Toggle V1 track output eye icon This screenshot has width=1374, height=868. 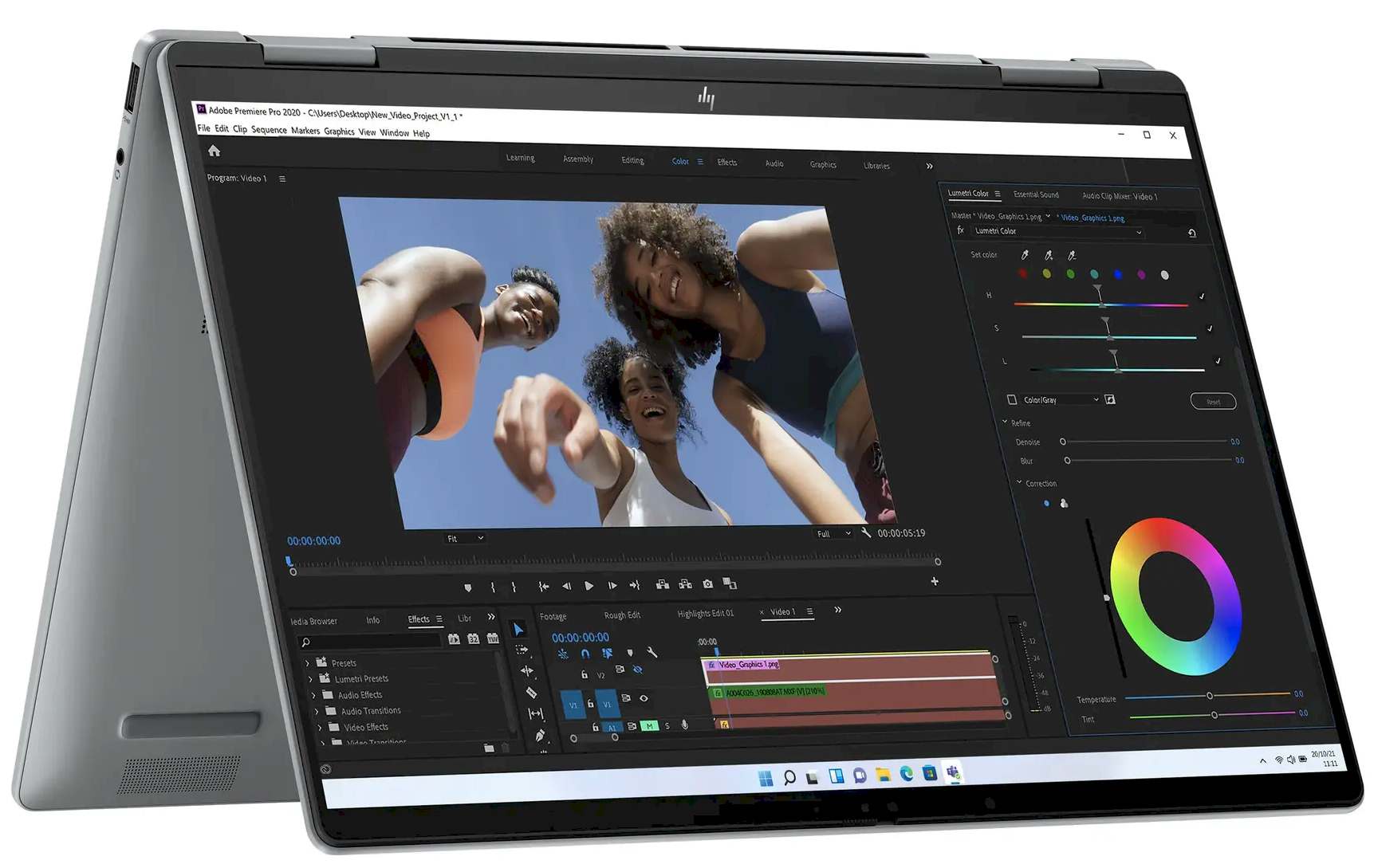644,698
